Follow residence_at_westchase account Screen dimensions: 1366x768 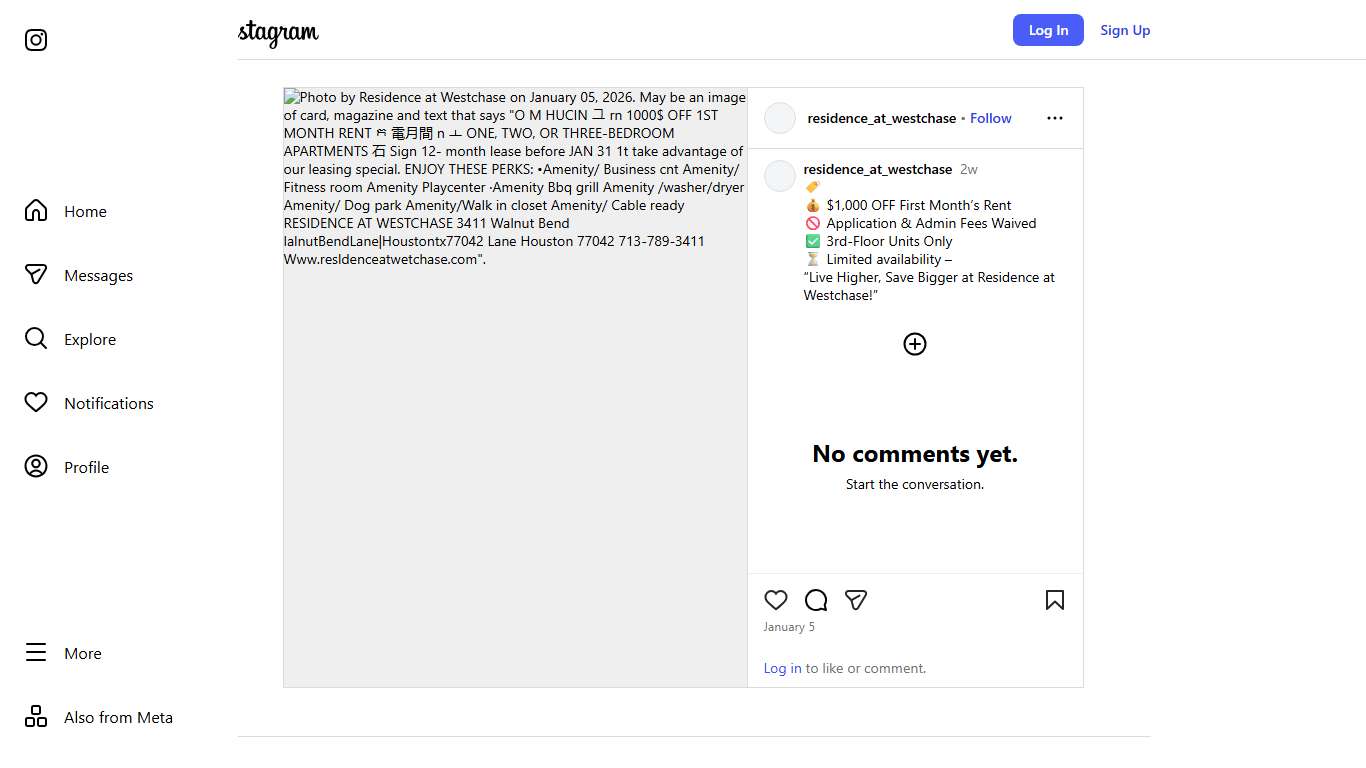[x=990, y=118]
